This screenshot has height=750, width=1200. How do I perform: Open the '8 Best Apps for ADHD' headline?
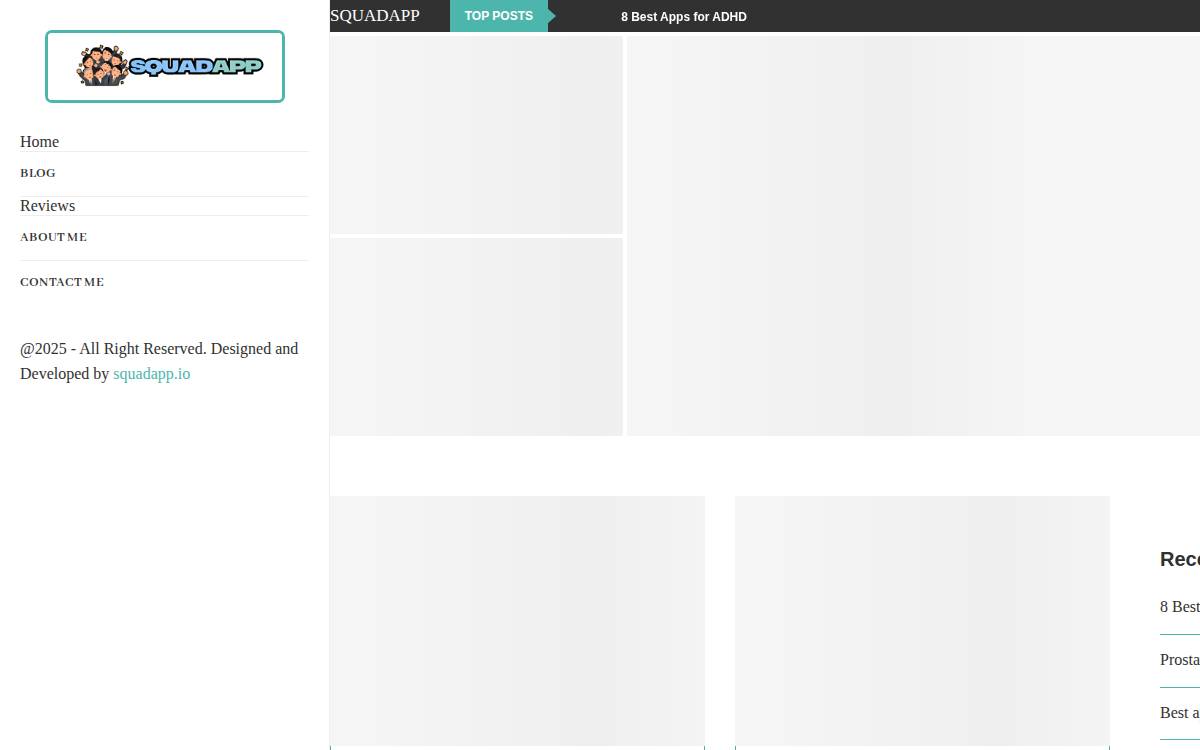684,17
